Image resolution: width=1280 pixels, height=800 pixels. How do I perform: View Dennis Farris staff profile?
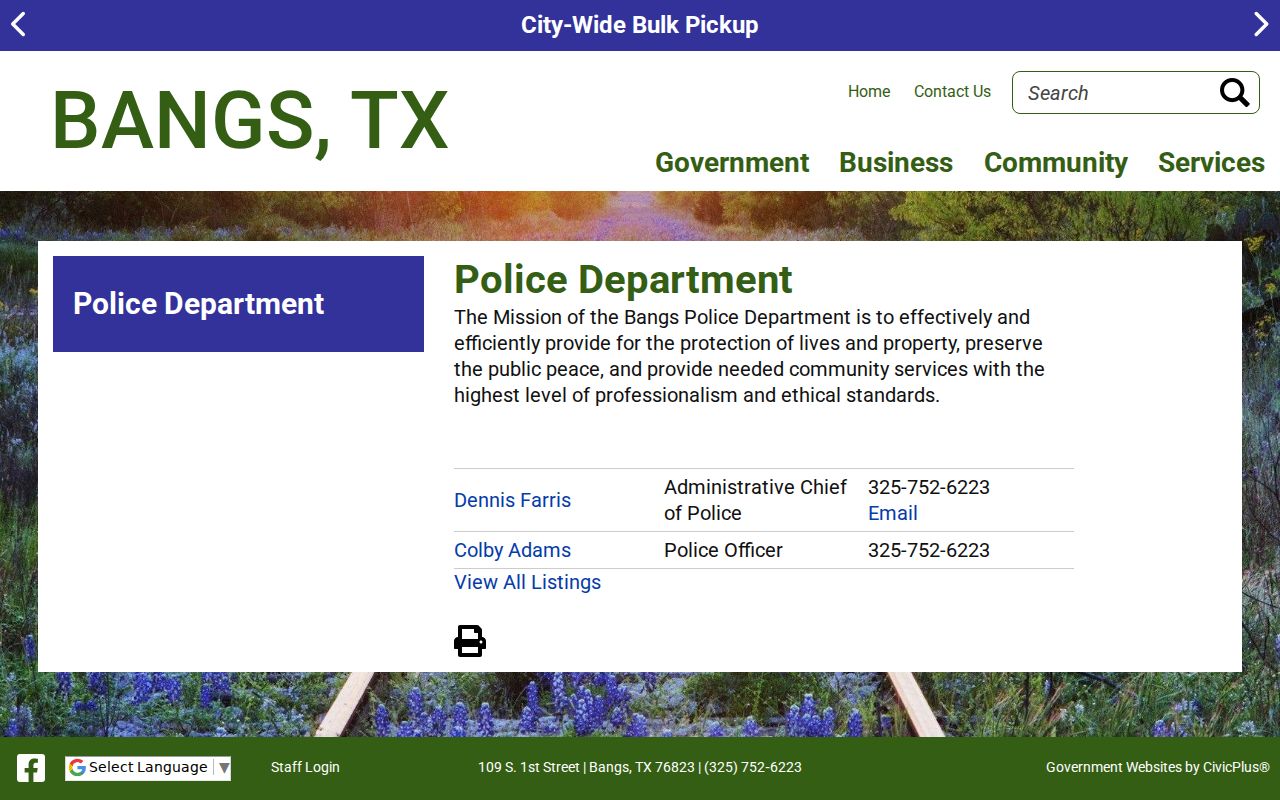click(x=512, y=500)
